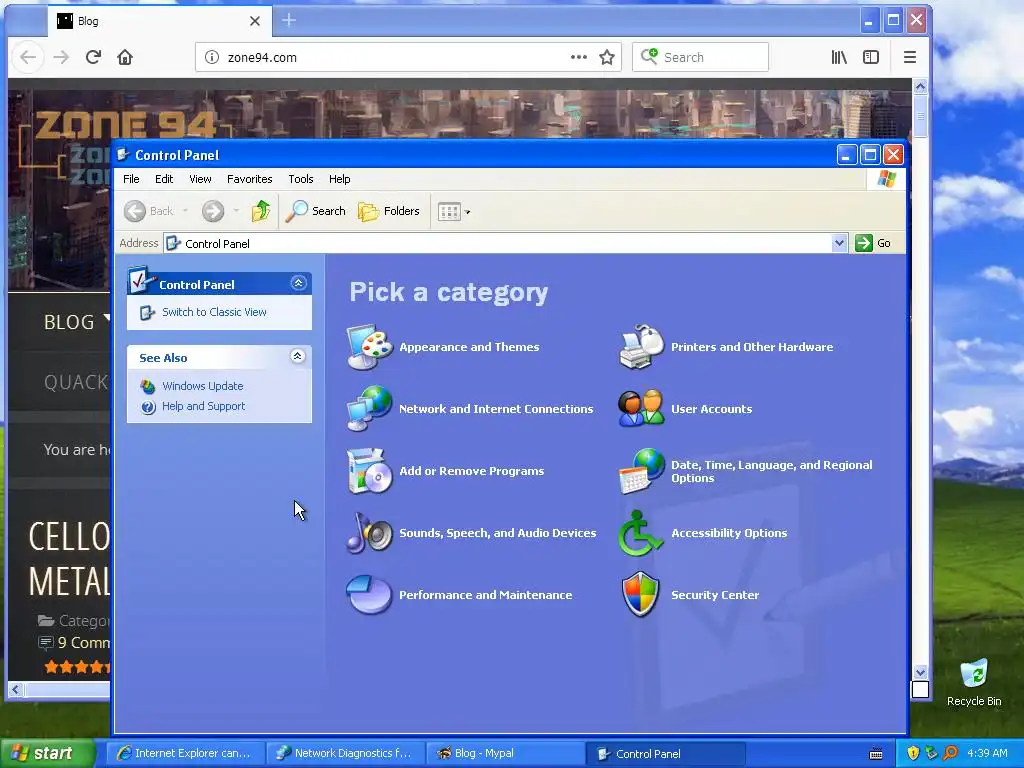The width and height of the screenshot is (1024, 768).
Task: Open Help and Support link
Action: pos(204,406)
